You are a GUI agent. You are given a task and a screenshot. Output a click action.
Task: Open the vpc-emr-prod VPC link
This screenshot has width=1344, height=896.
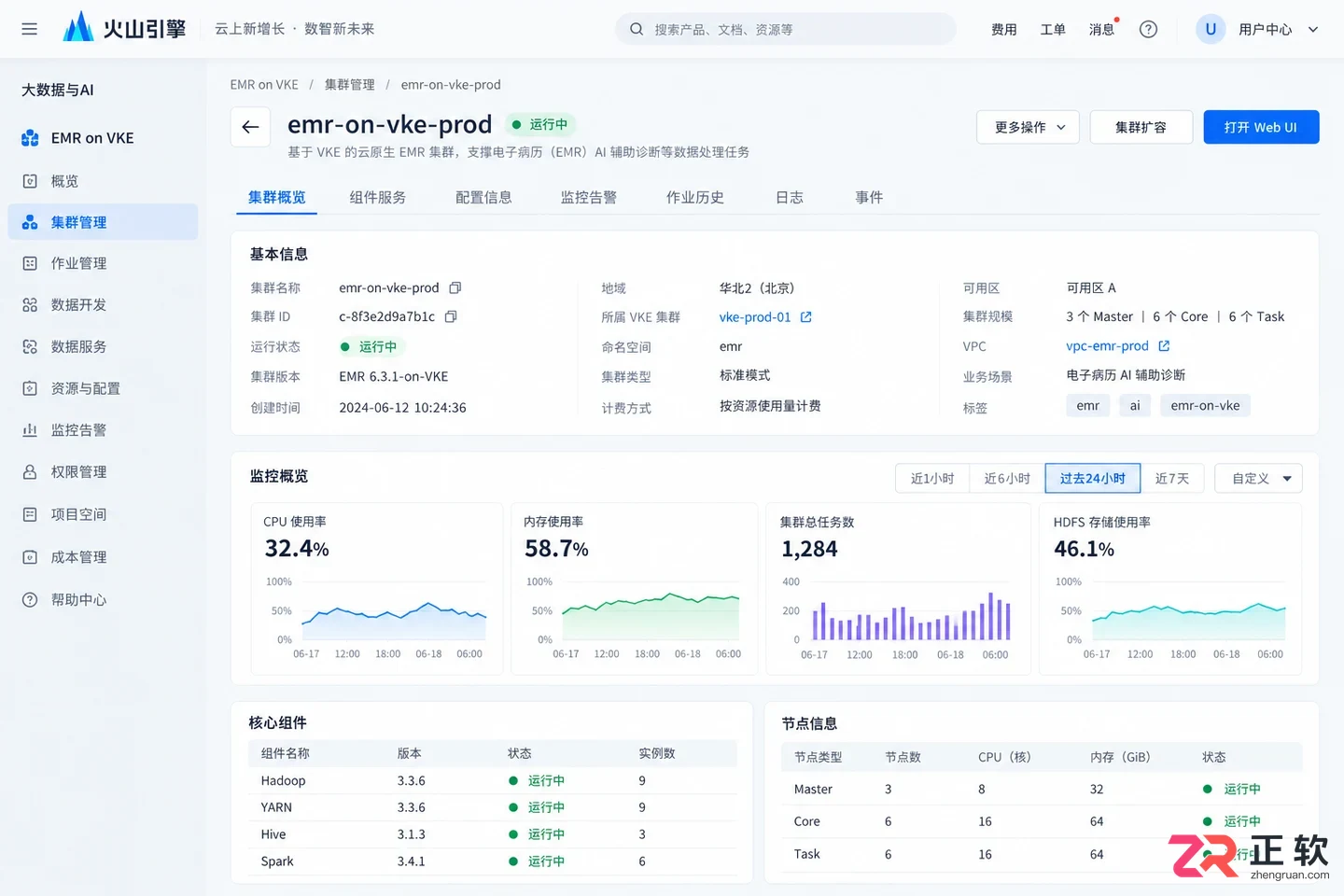(1107, 345)
